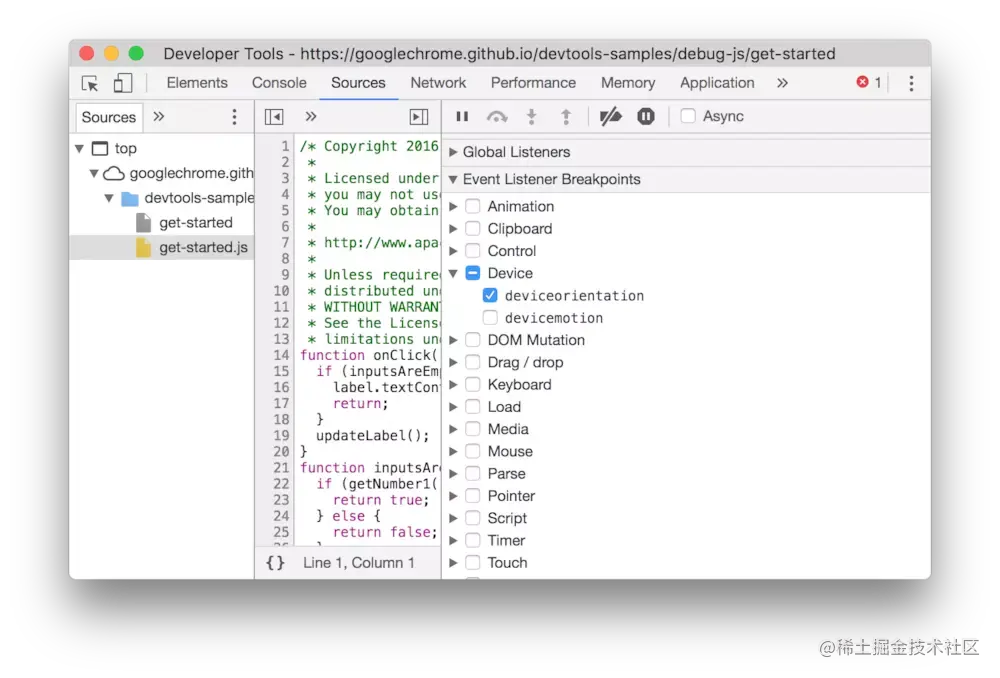Image resolution: width=1000 pixels, height=678 pixels.
Task: Step over next function call
Action: (497, 116)
